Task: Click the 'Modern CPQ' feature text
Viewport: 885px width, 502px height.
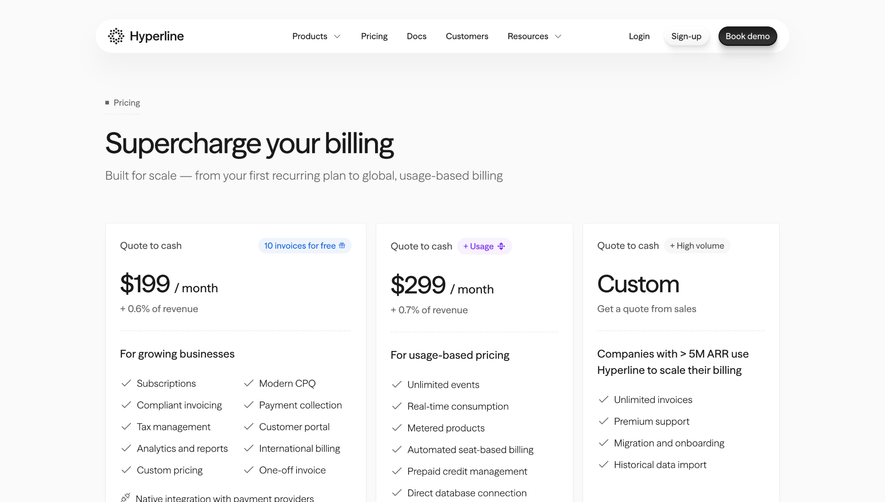Action: (287, 383)
